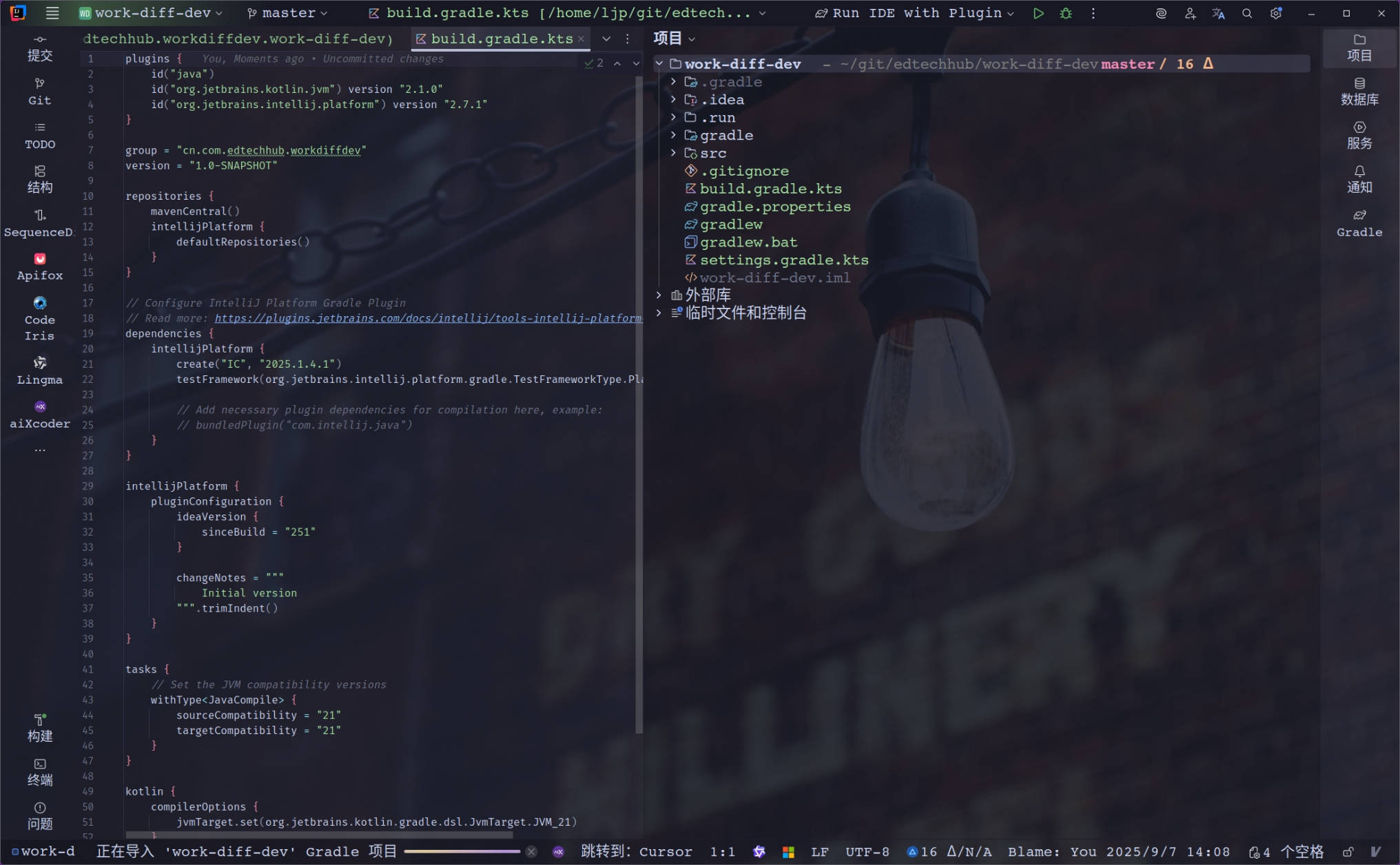
Task: Select the build.gradle.kts editor tab
Action: (501, 39)
